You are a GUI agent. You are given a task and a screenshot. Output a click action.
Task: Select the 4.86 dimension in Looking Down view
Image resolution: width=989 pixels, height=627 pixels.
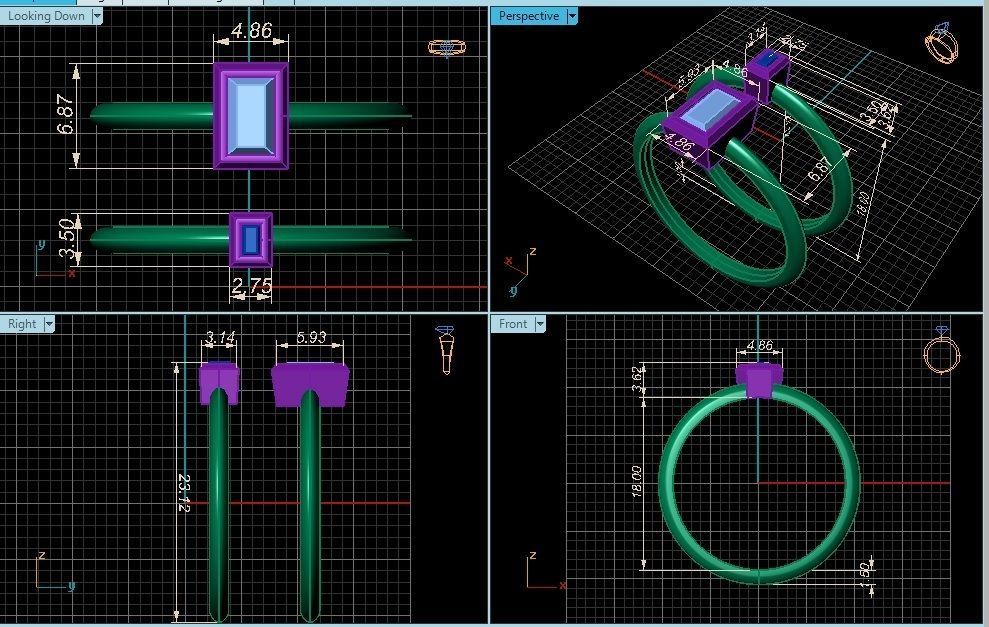252,31
